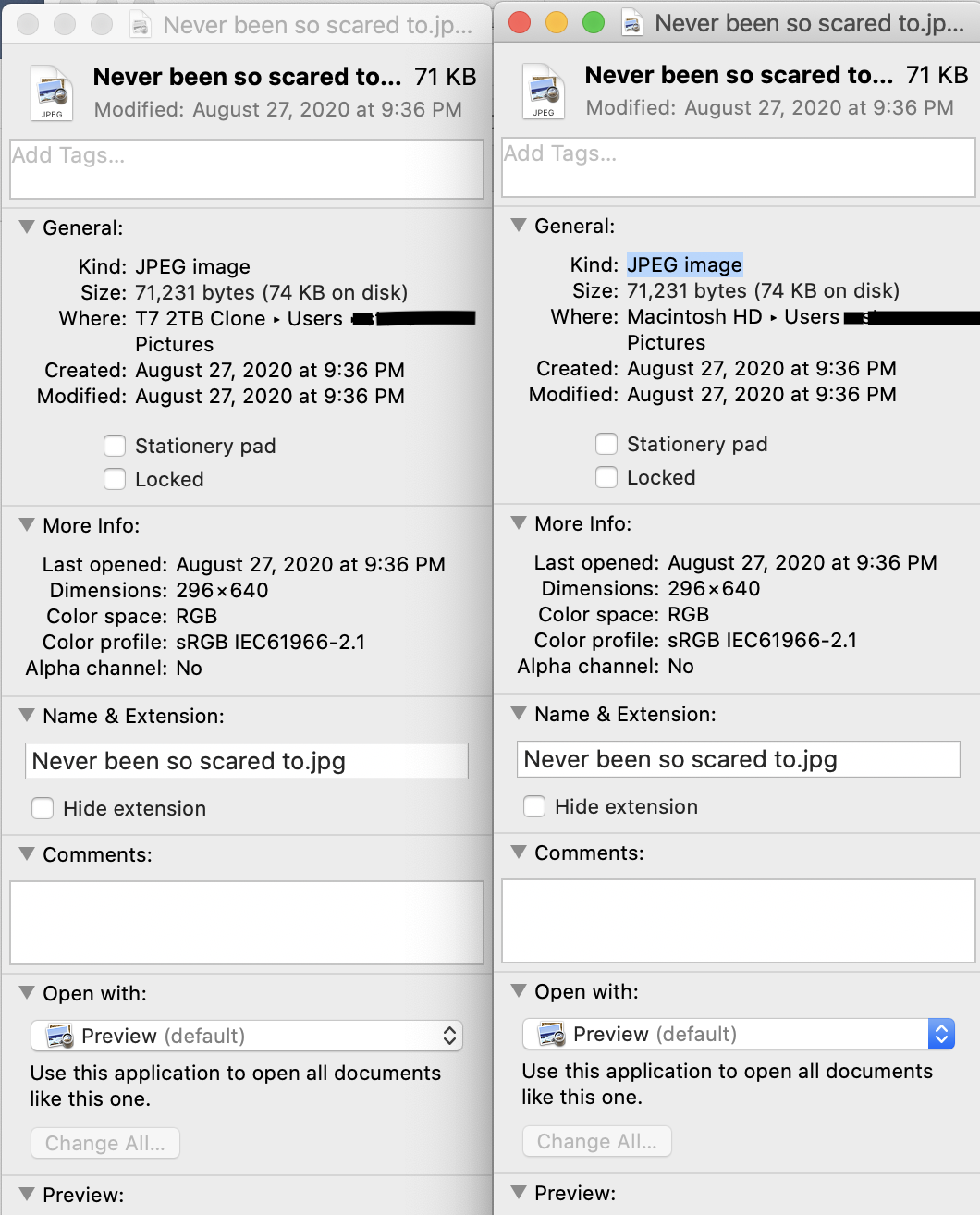This screenshot has width=980, height=1215.
Task: Click blue stepper arrows of right Open with
Action: click(x=941, y=1034)
